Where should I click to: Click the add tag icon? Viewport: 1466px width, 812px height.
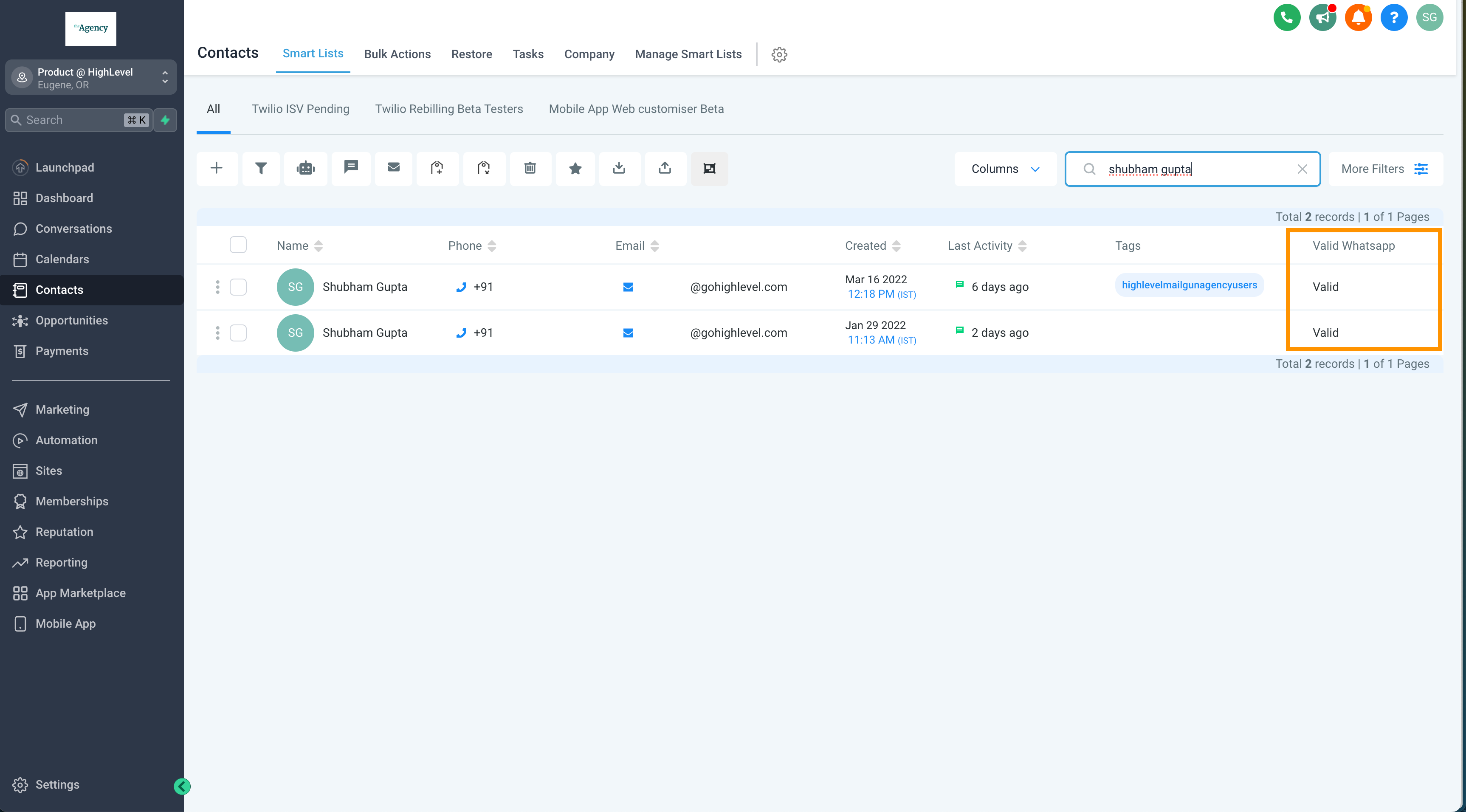tap(437, 169)
